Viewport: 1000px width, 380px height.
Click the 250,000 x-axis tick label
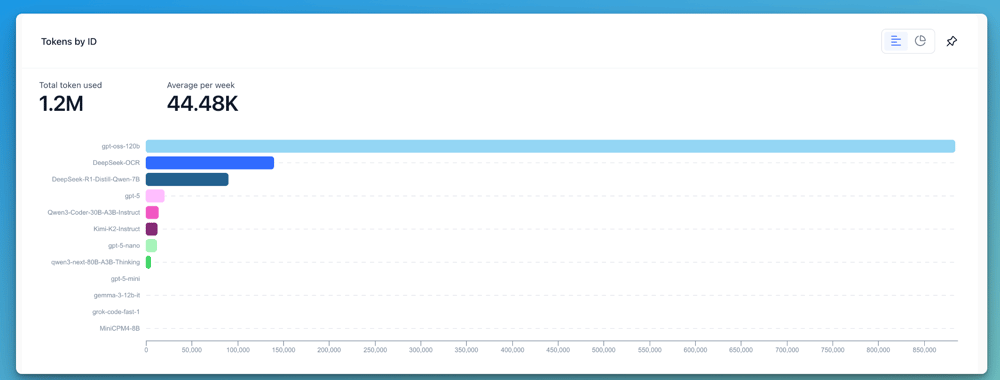tap(375, 350)
